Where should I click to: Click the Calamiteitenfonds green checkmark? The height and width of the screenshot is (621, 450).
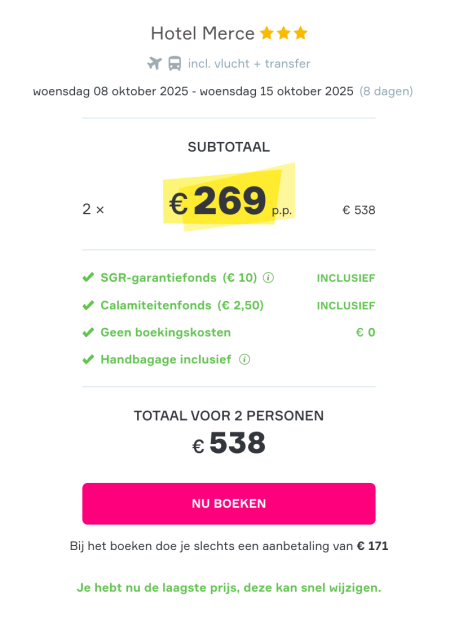[88, 305]
